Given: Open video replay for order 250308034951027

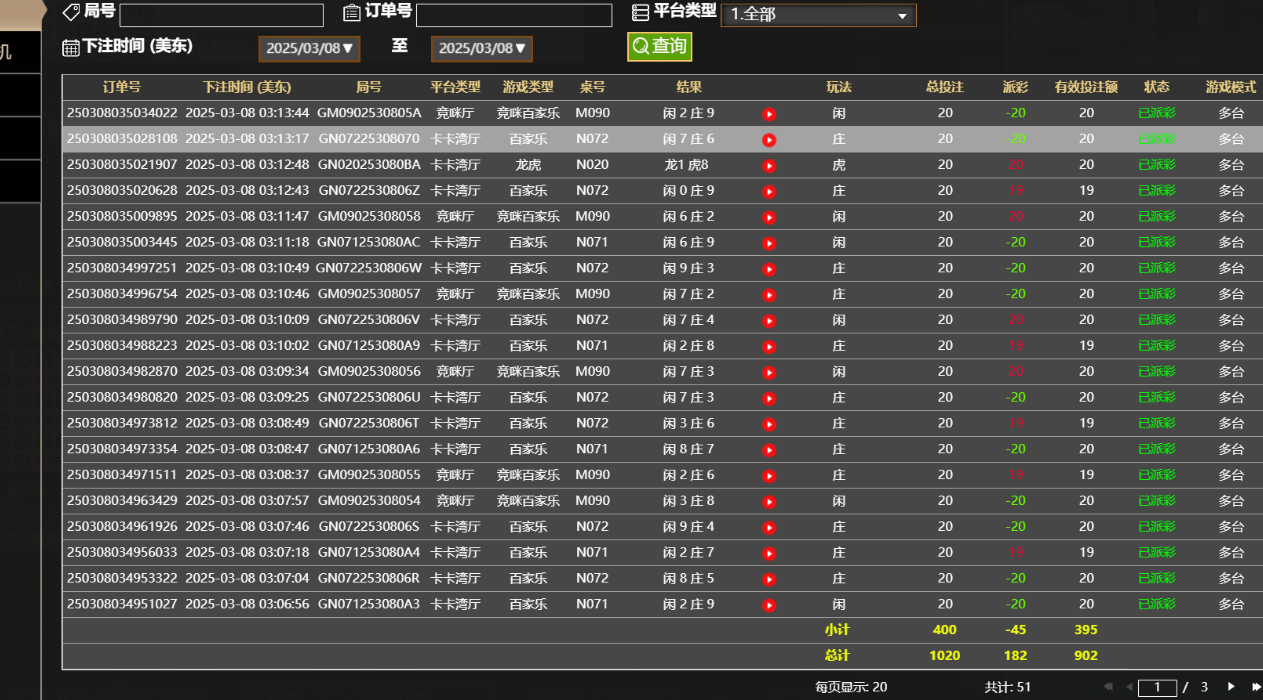Looking at the screenshot, I should 769,605.
